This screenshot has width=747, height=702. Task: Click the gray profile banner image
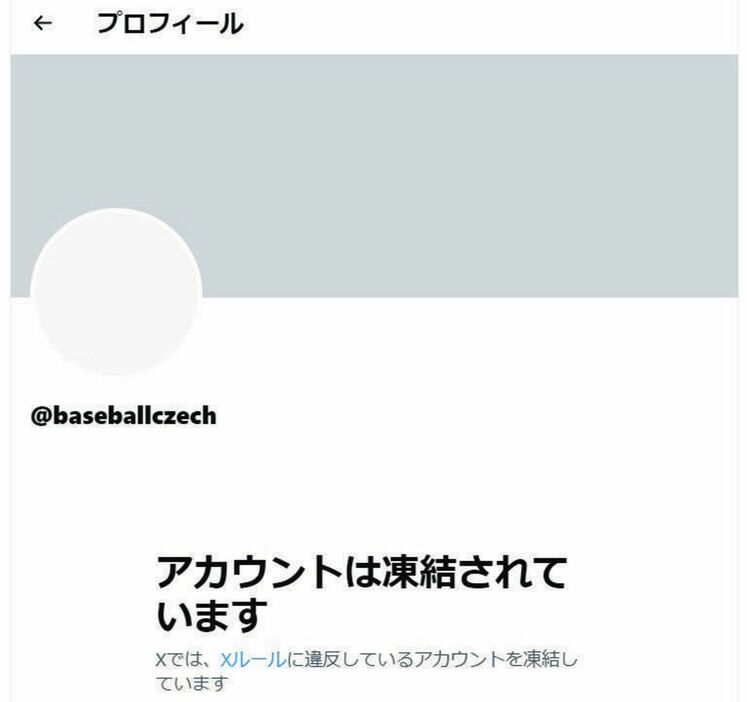(374, 176)
